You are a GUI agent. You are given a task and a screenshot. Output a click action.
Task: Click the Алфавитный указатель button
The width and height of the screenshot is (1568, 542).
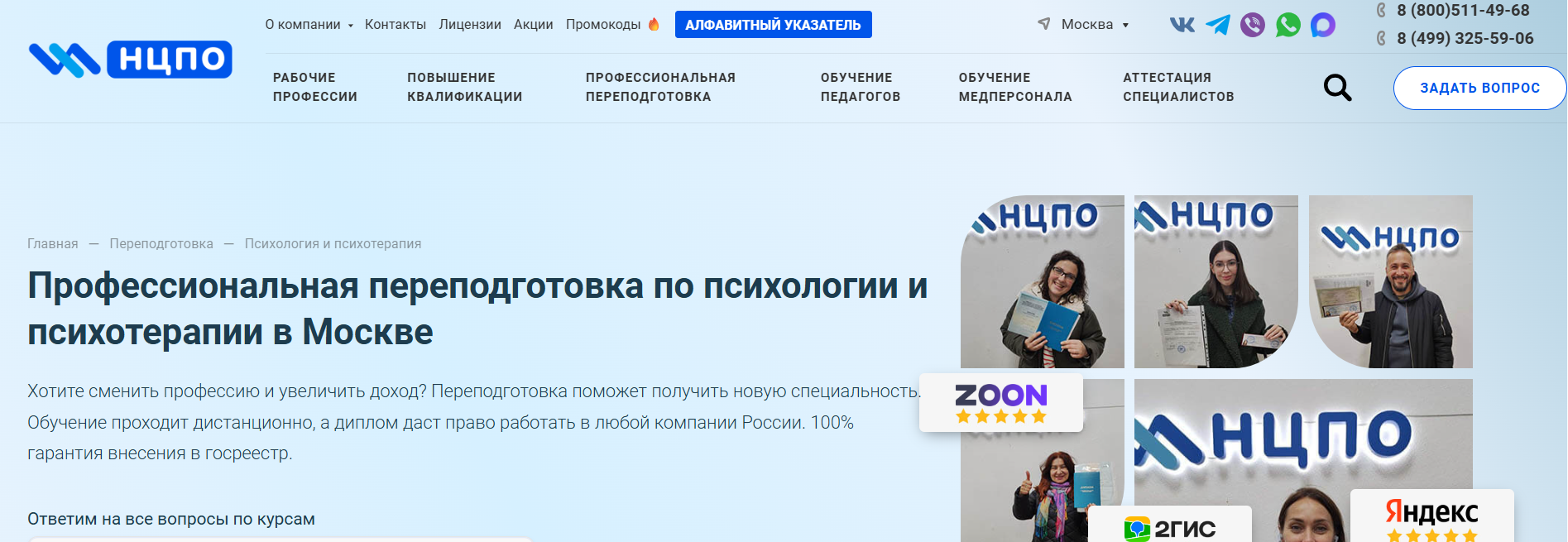[774, 25]
